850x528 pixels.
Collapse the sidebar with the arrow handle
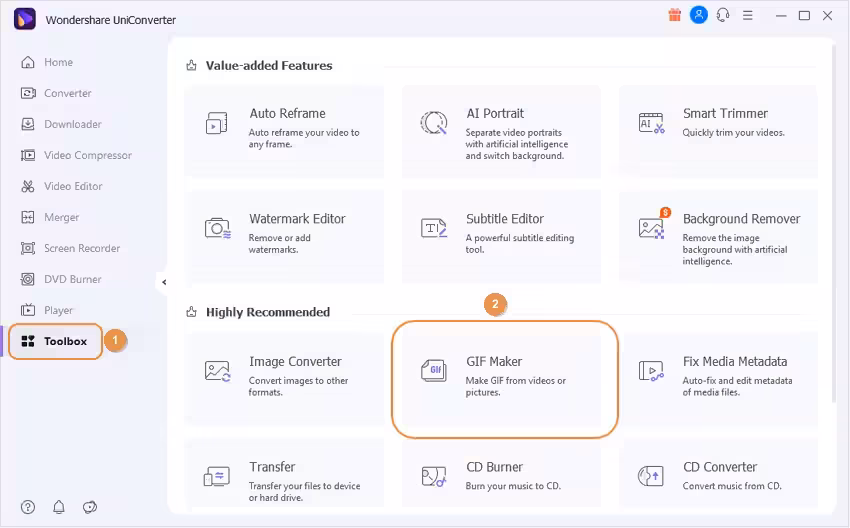(163, 282)
